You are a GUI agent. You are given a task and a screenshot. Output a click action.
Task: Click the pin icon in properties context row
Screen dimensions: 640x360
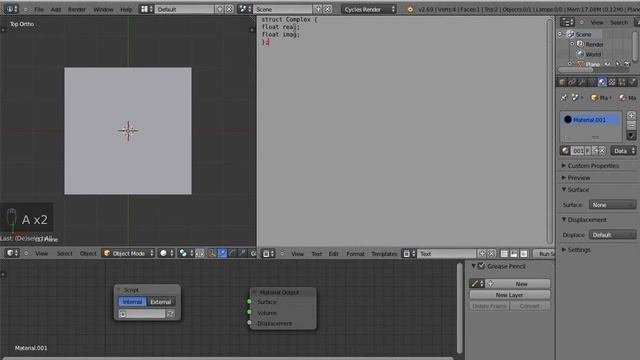coord(564,98)
